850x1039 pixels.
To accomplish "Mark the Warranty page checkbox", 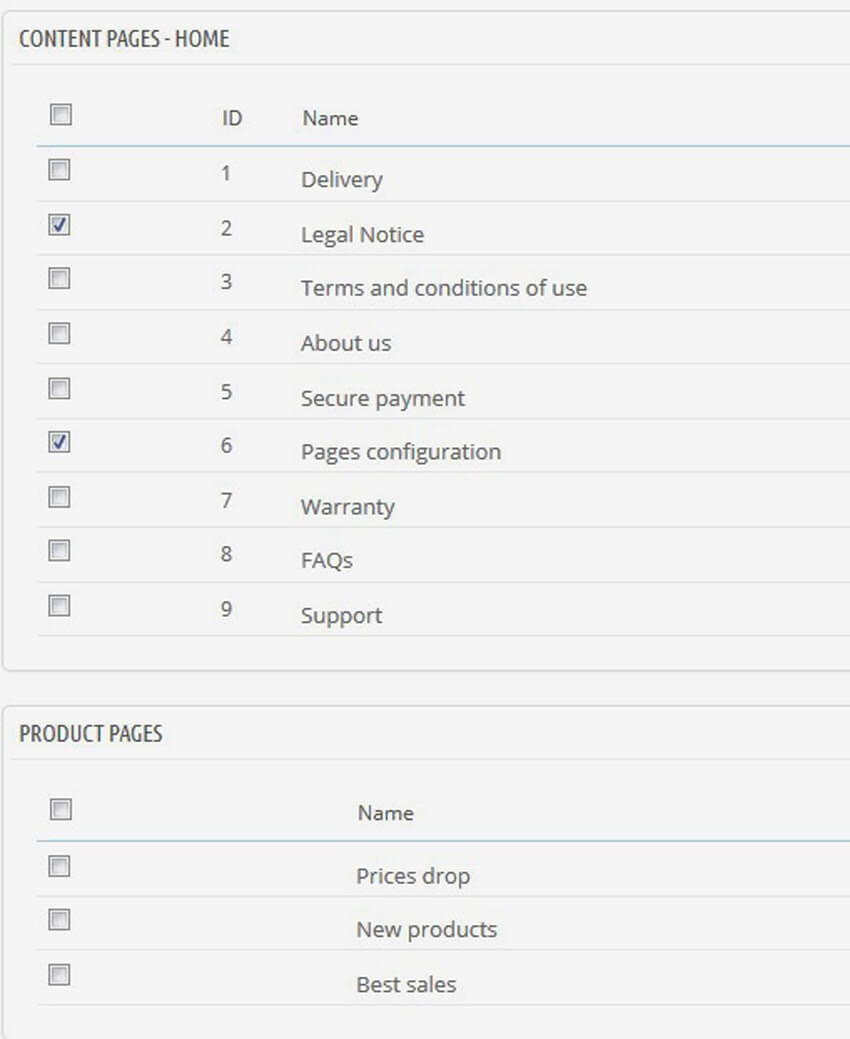I will [60, 497].
